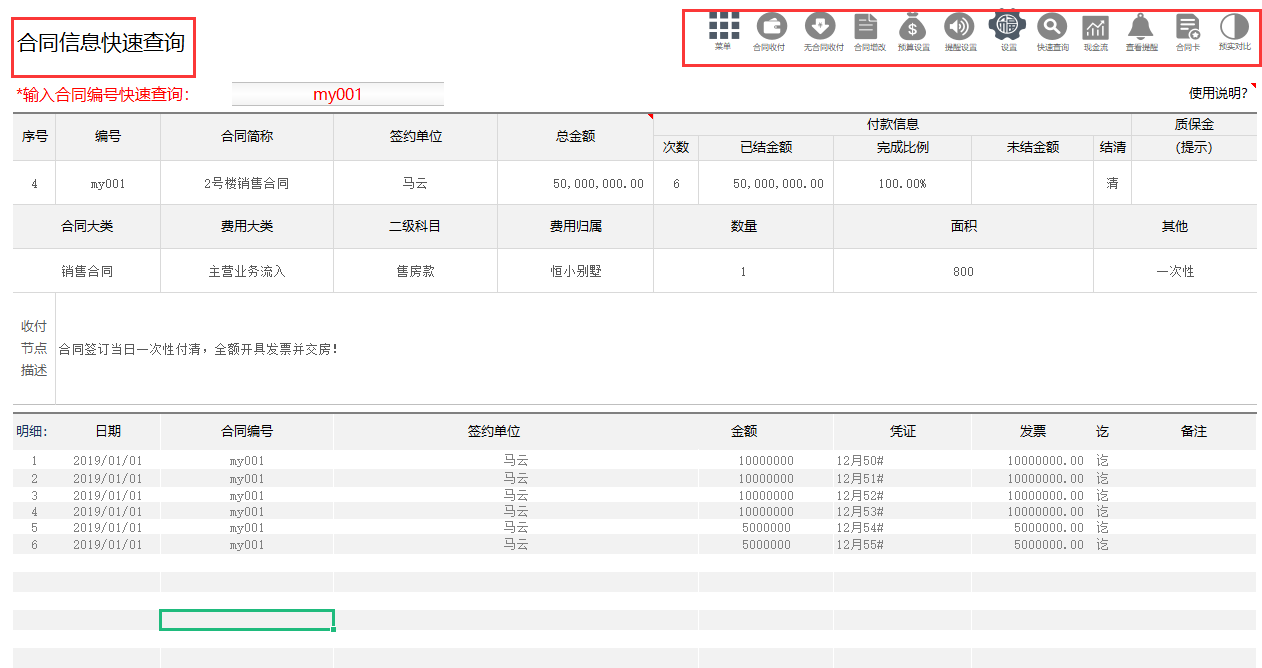The image size is (1262, 668).
Task: Click the 查看提醒 bell icon
Action: [x=1141, y=28]
